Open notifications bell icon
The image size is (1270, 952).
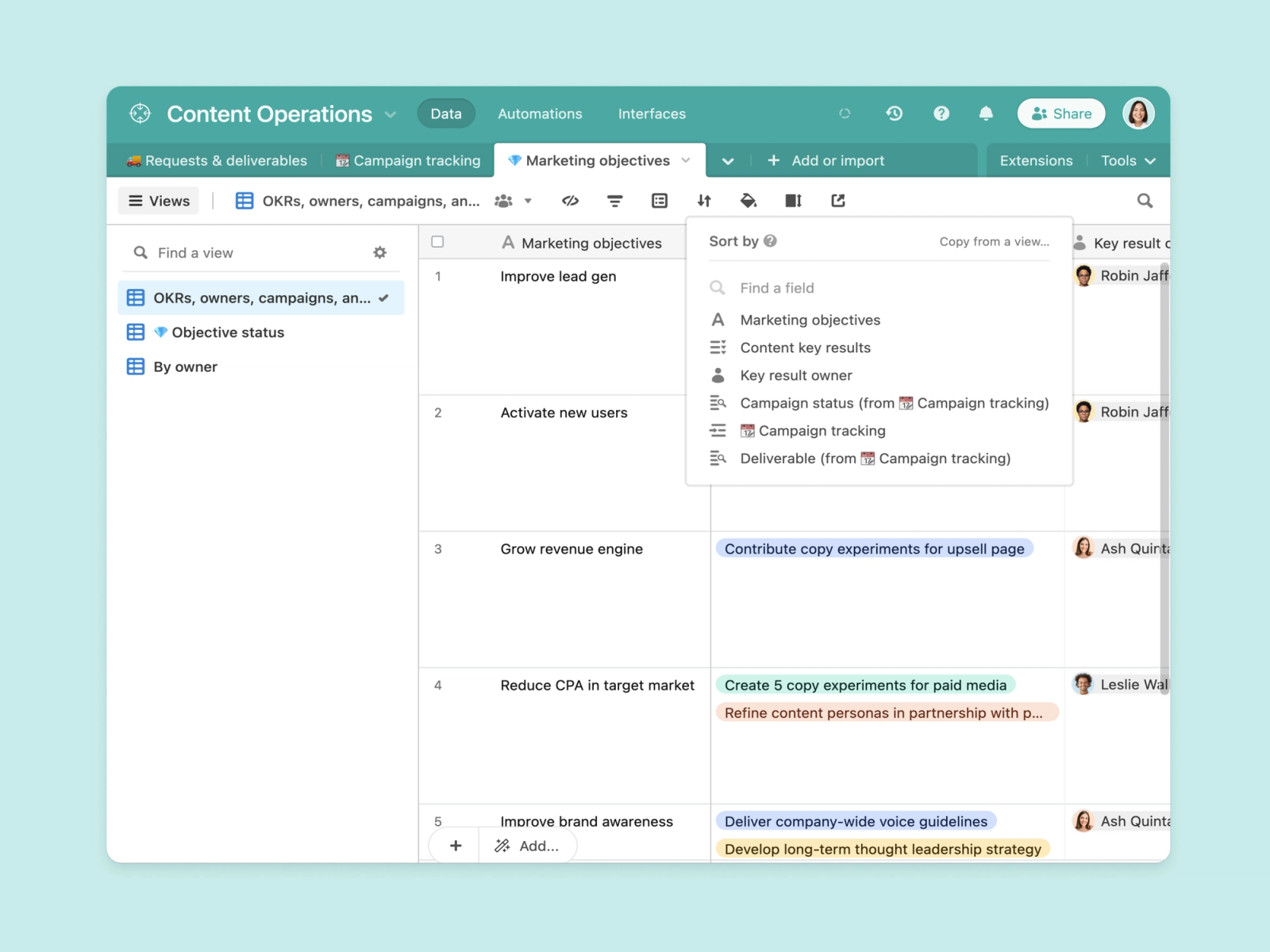click(986, 113)
